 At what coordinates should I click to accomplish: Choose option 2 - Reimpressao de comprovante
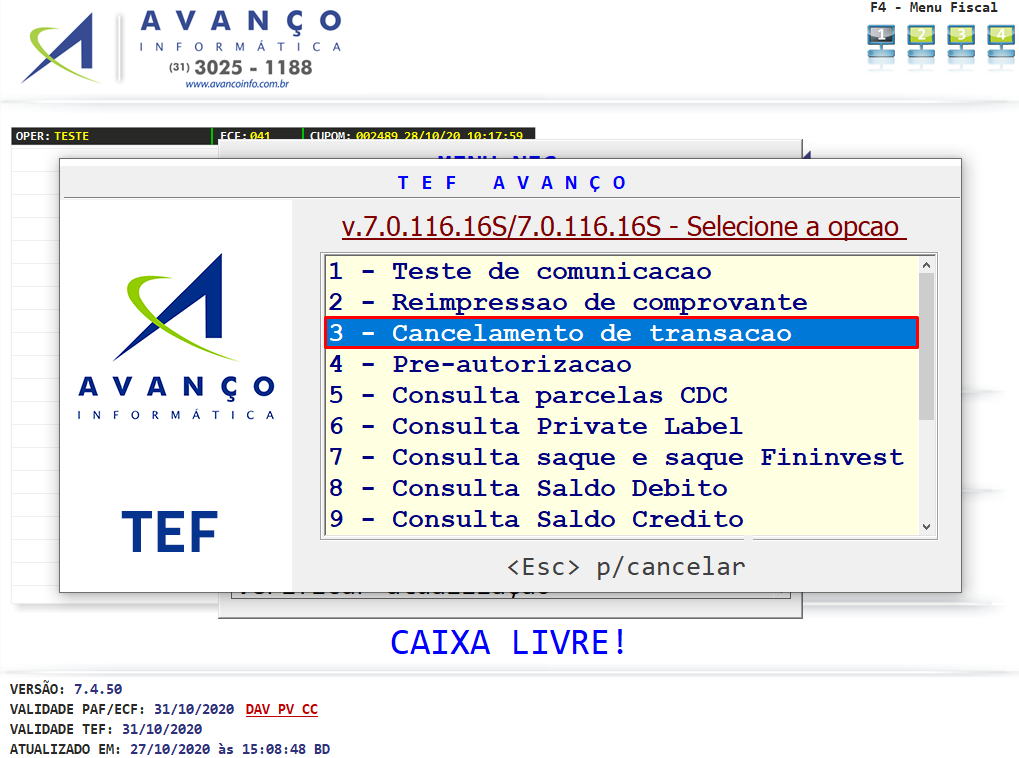click(621, 302)
